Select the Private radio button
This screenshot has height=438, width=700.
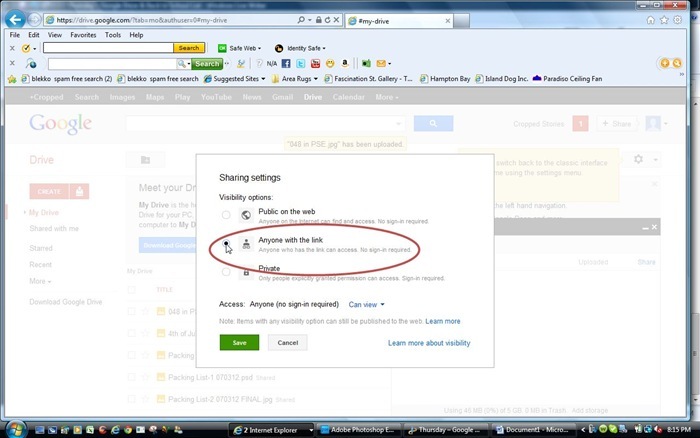coord(226,272)
